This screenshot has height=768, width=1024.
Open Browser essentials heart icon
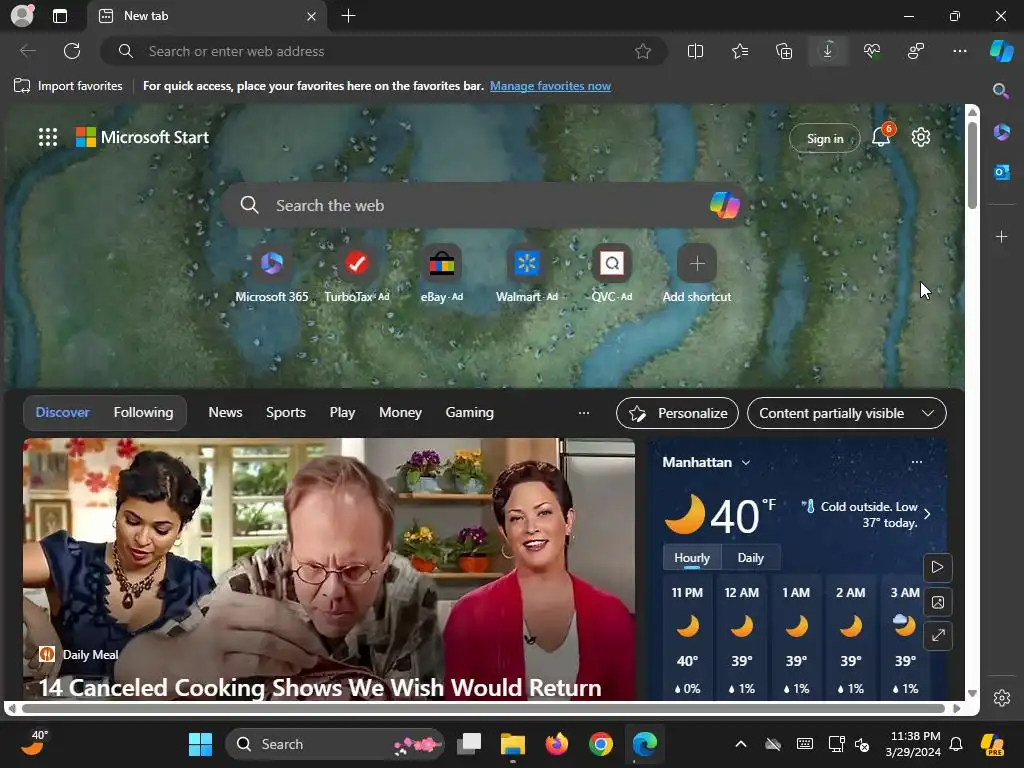[x=872, y=51]
